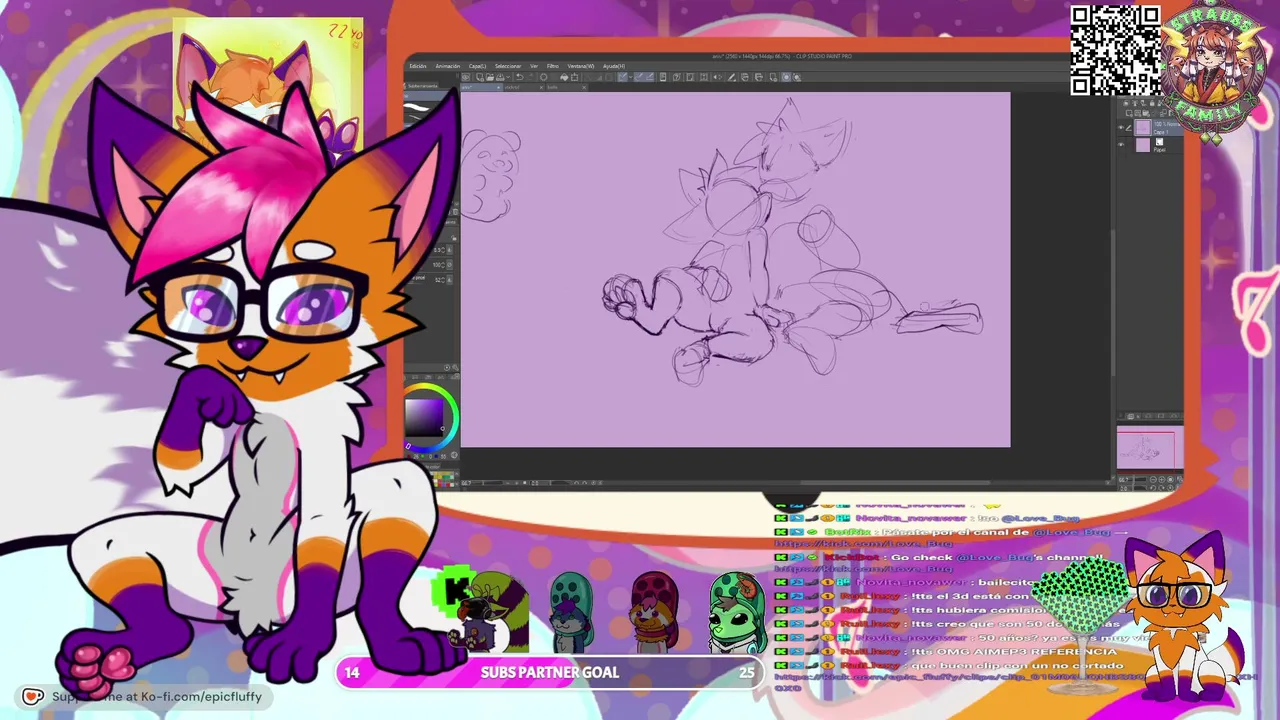Click the Clear circle icon in command bar
Screen dimensions: 1280x720
point(544,77)
